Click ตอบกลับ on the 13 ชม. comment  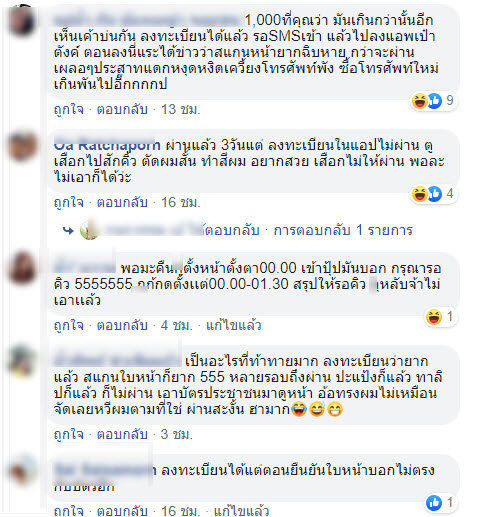tap(122, 109)
